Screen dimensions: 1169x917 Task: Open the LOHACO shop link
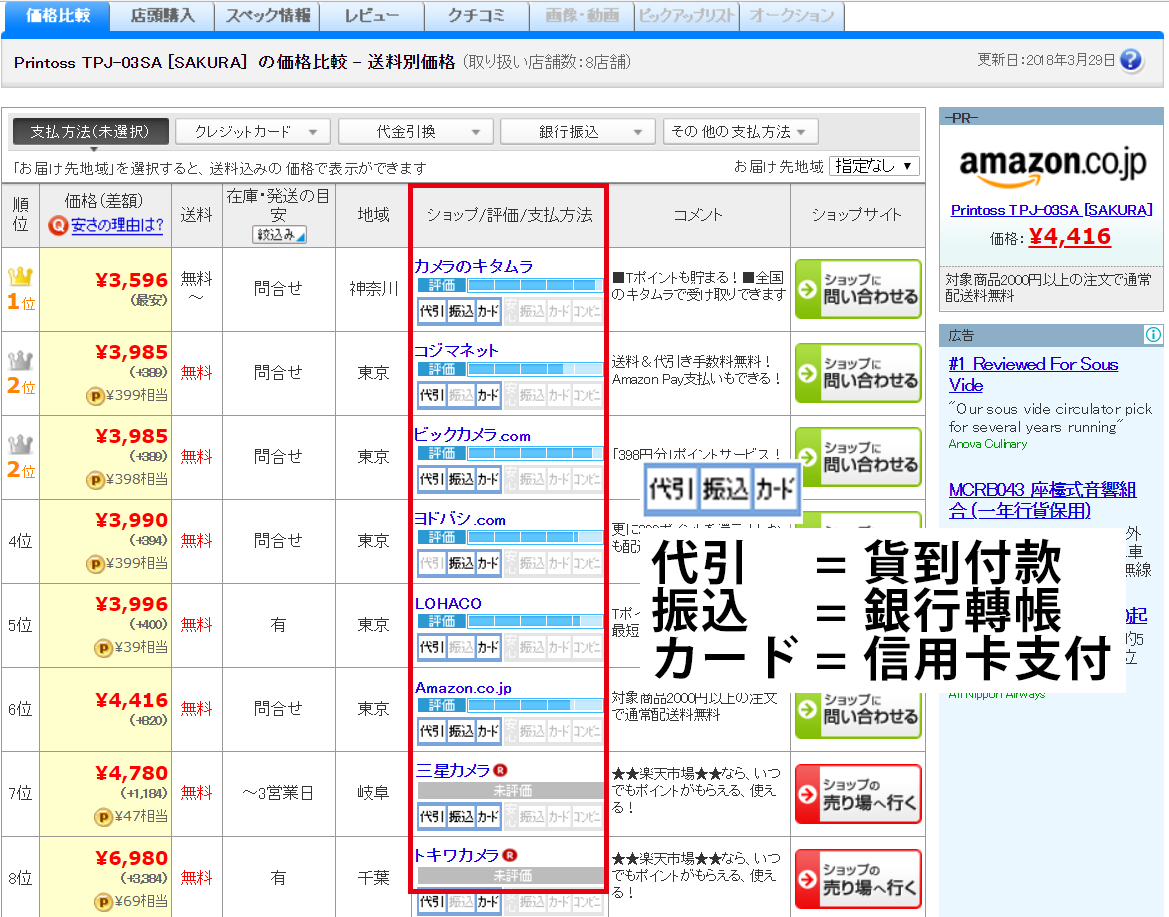pyautogui.click(x=448, y=603)
